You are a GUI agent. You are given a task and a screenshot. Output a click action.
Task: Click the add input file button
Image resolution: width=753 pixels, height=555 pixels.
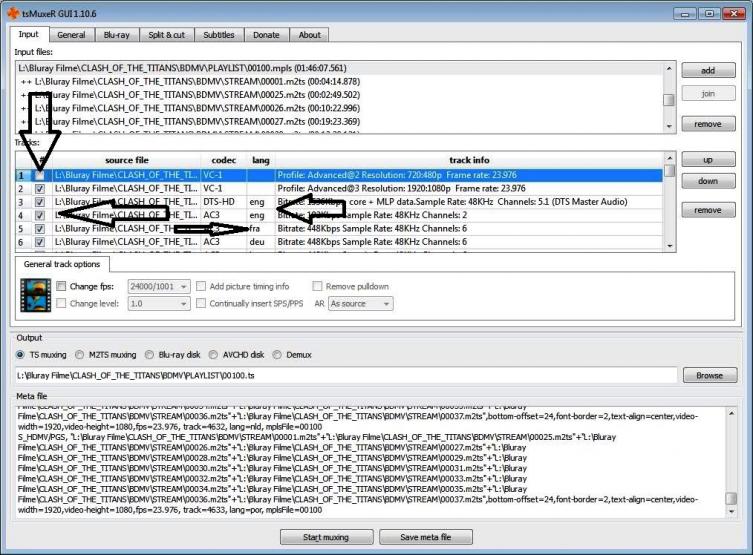click(x=708, y=71)
